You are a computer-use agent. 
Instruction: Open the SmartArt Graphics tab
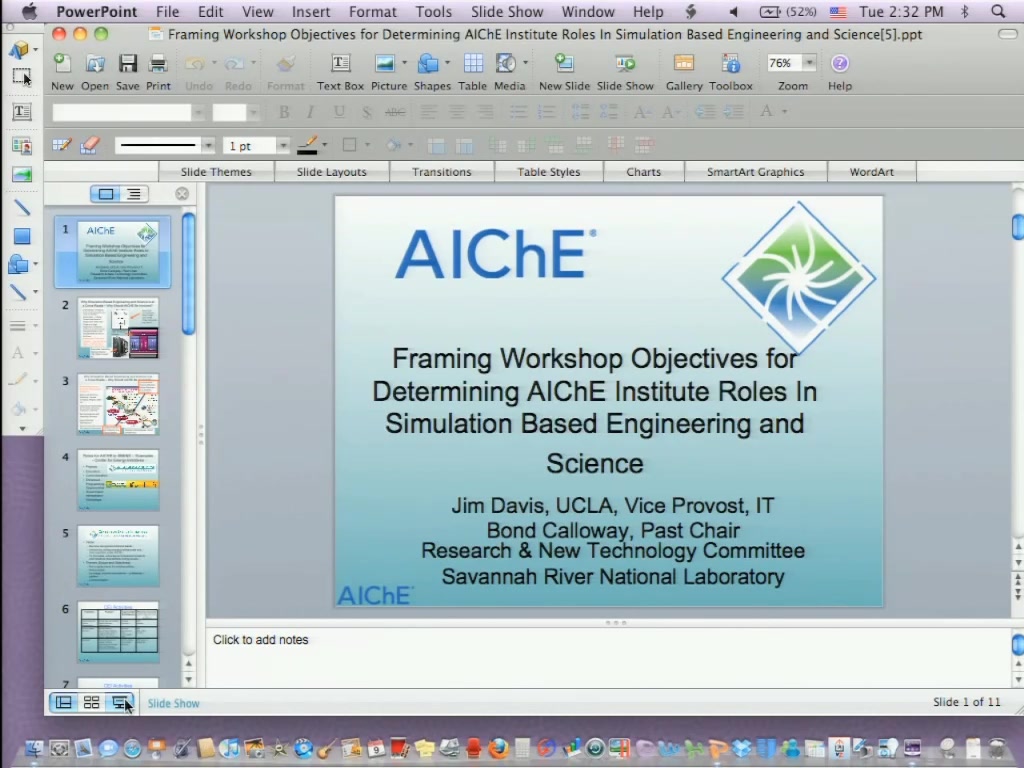pos(756,172)
